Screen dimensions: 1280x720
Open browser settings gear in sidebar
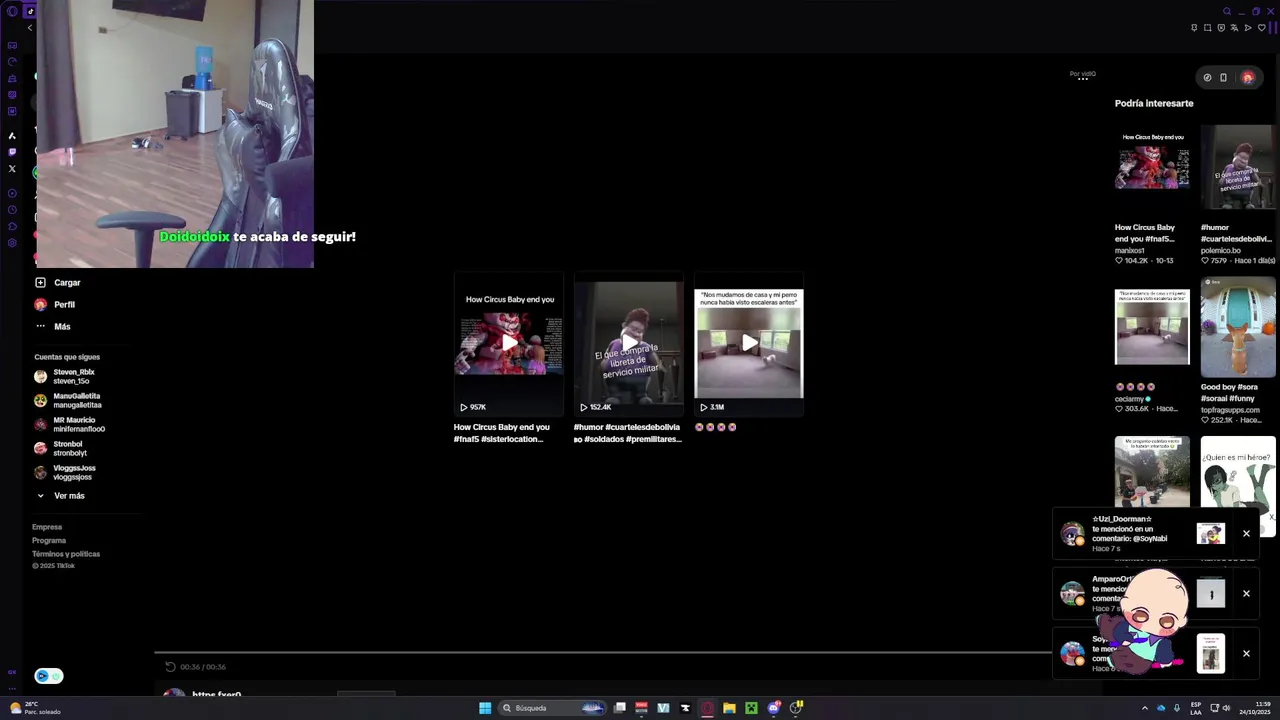click(x=12, y=243)
